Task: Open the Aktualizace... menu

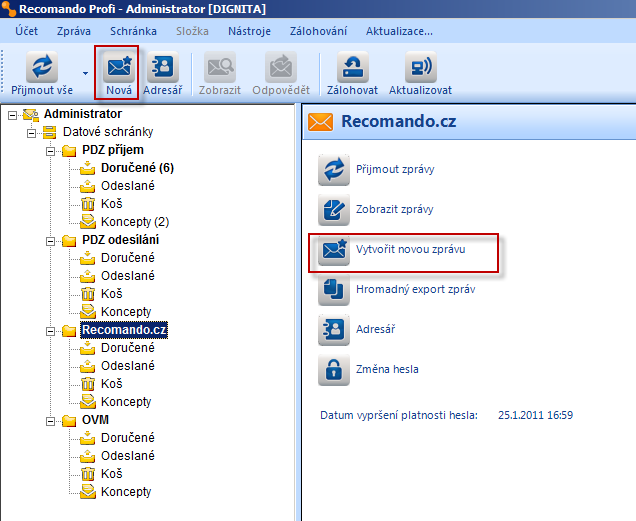Action: point(399,31)
